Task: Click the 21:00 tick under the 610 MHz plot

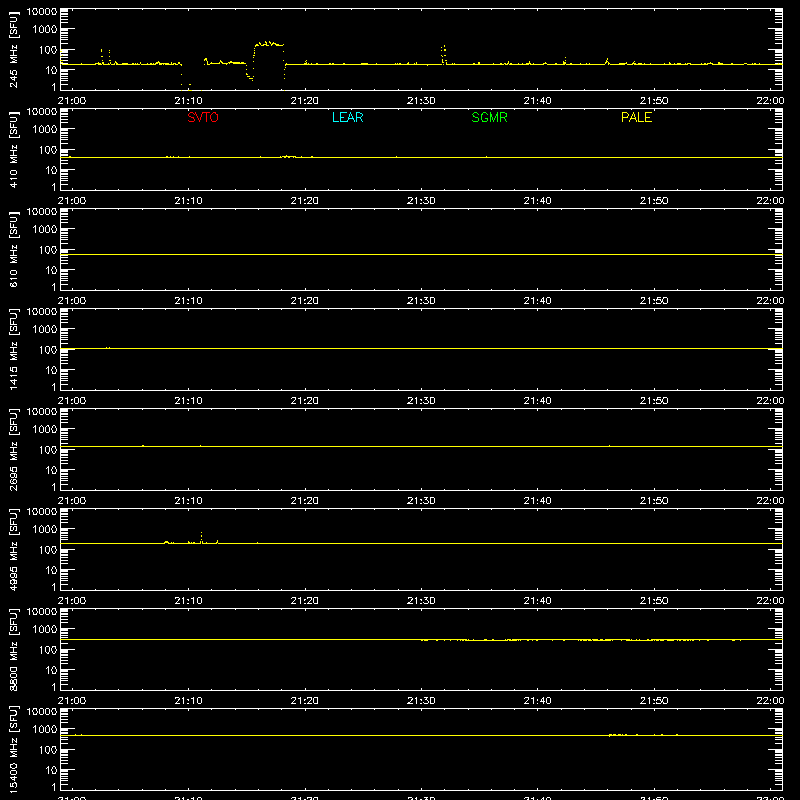Action: click(x=72, y=301)
